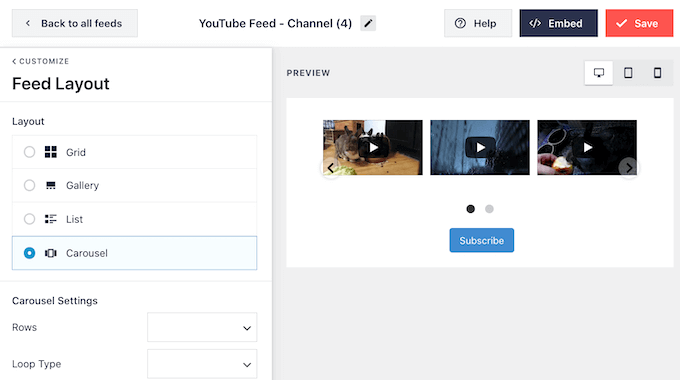680x380 pixels.
Task: Click the Gallery layout icon
Action: coord(51,186)
